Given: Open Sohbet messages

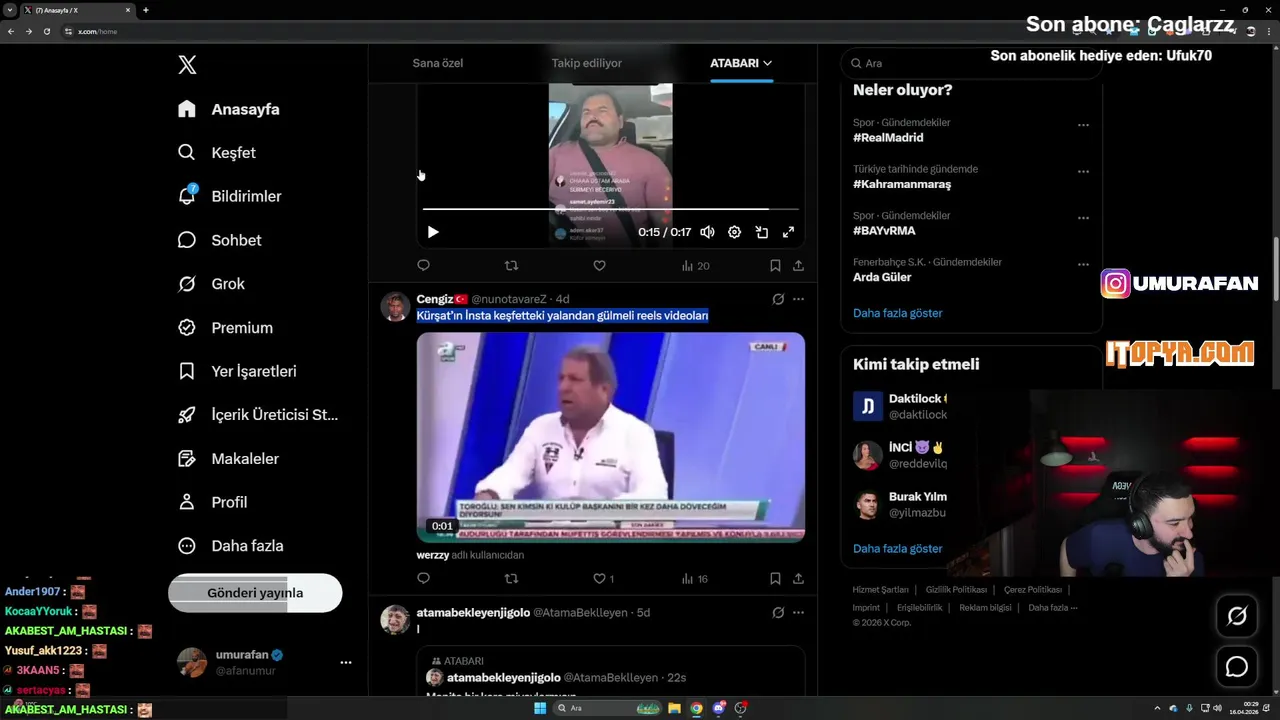Looking at the screenshot, I should pyautogui.click(x=219, y=240).
